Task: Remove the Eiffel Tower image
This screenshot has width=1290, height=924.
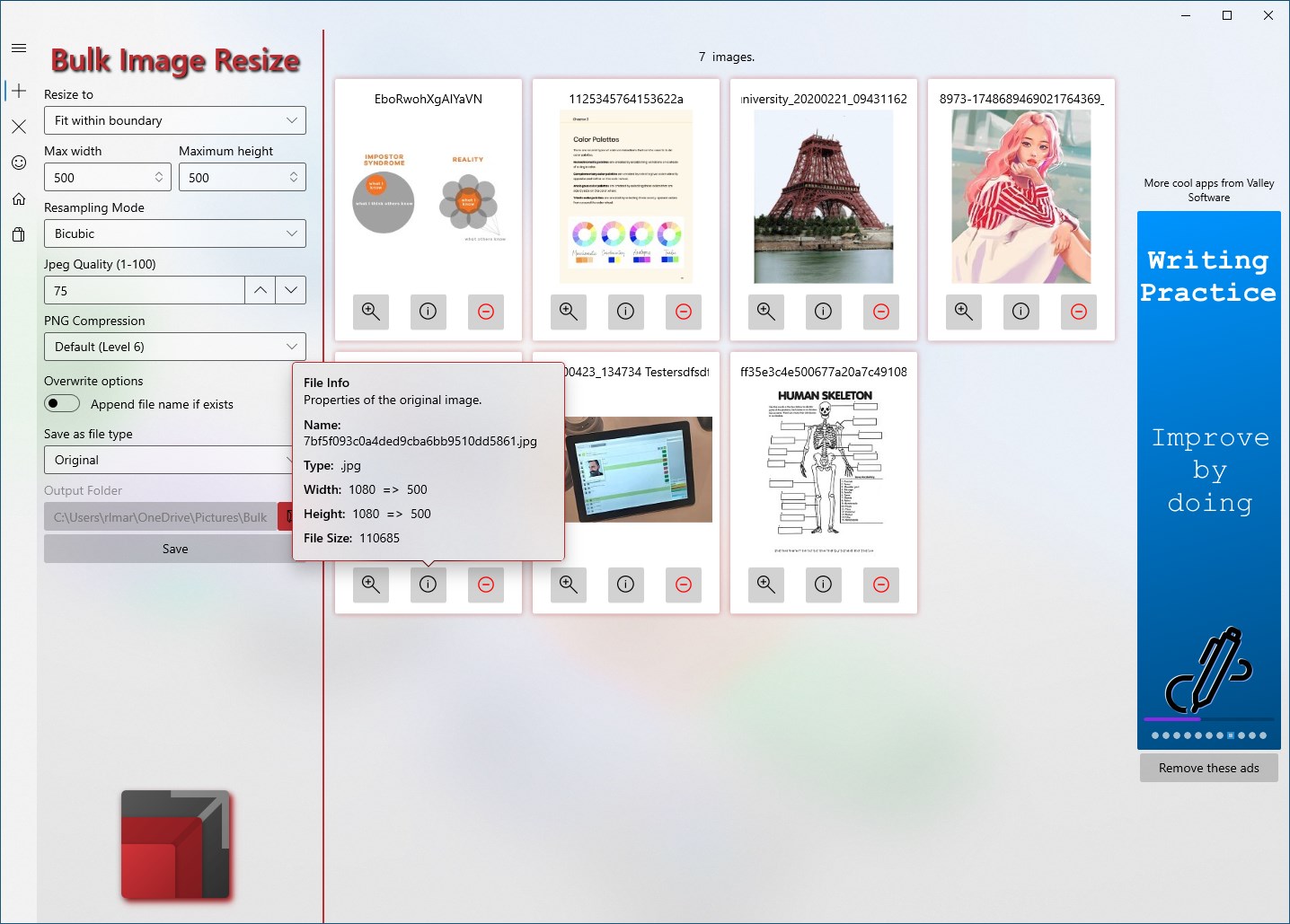Action: click(881, 312)
